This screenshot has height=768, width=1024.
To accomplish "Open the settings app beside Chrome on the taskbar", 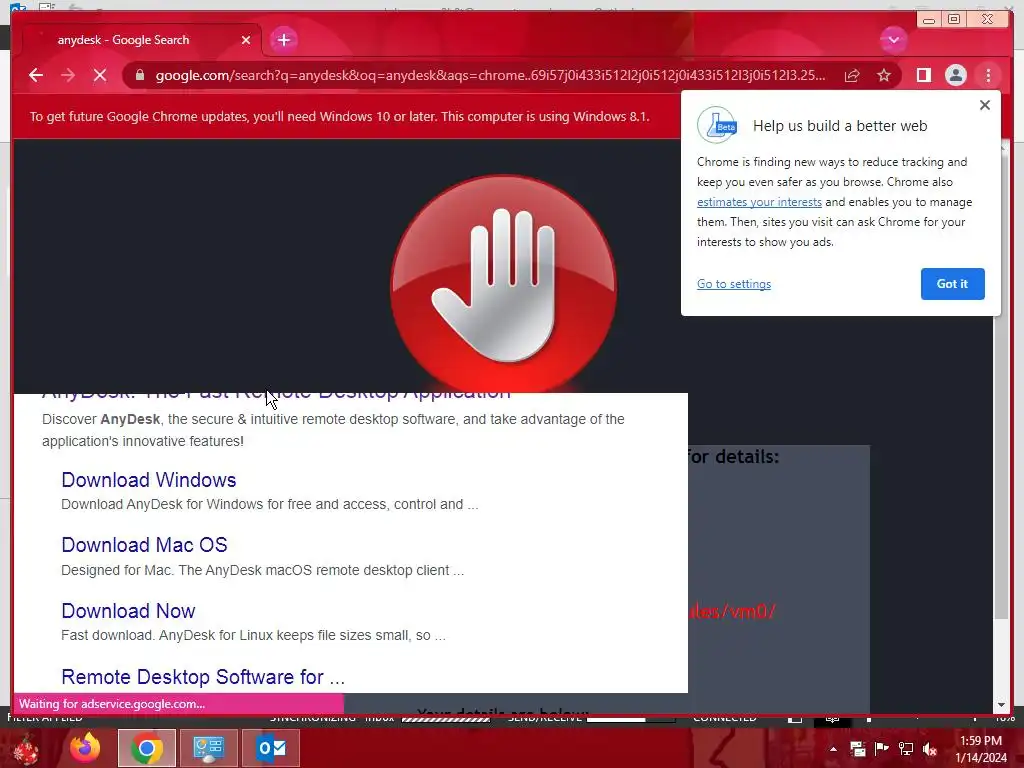I will coord(209,748).
